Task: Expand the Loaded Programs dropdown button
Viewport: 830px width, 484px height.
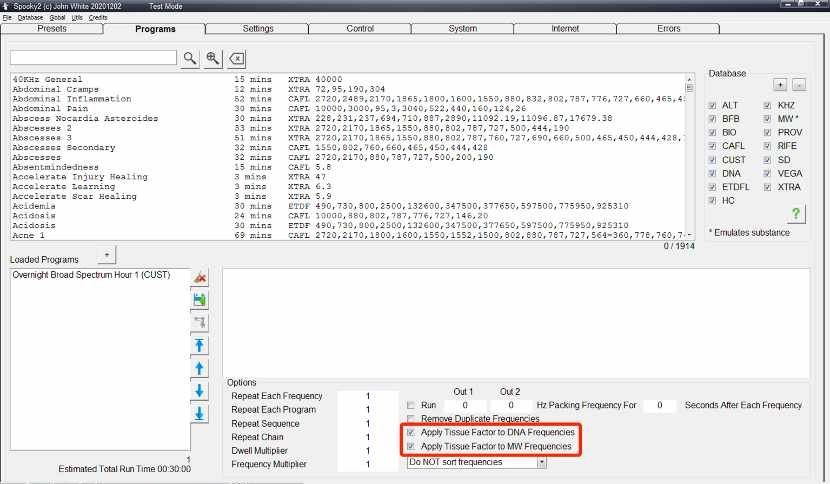Action: click(108, 256)
